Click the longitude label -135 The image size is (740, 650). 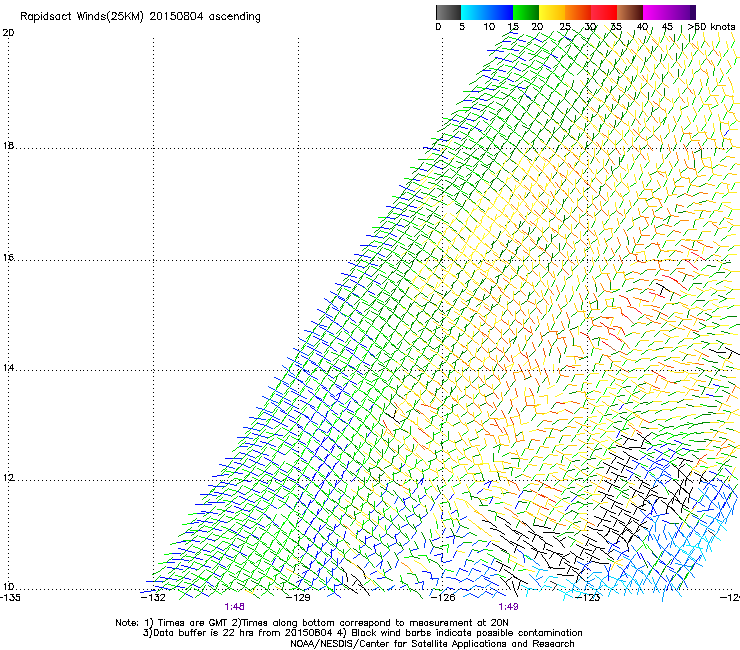[x=10, y=597]
